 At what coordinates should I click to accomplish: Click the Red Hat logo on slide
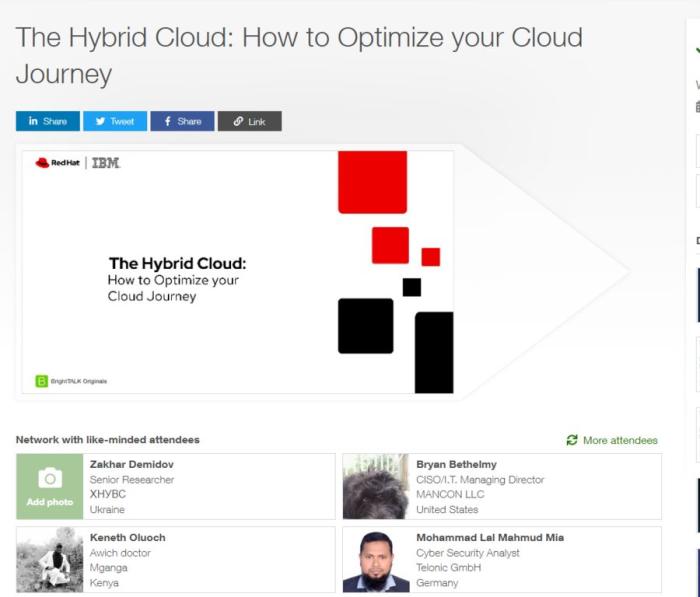pyautogui.click(x=58, y=163)
